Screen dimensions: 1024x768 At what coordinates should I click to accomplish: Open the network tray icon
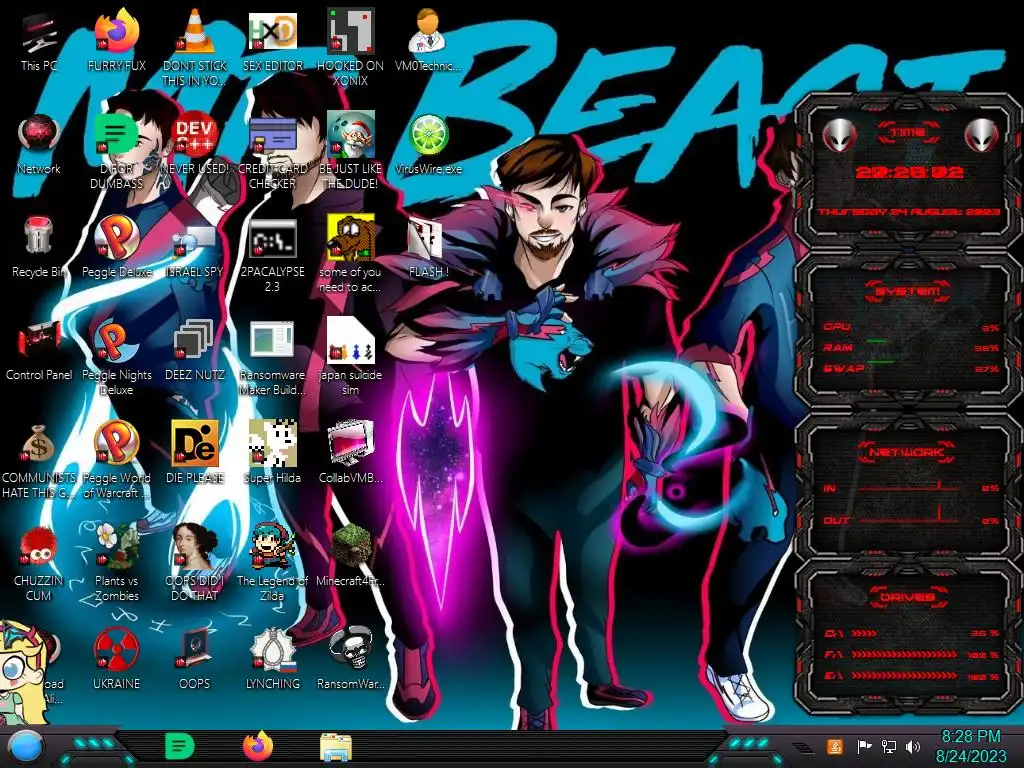pos(889,746)
